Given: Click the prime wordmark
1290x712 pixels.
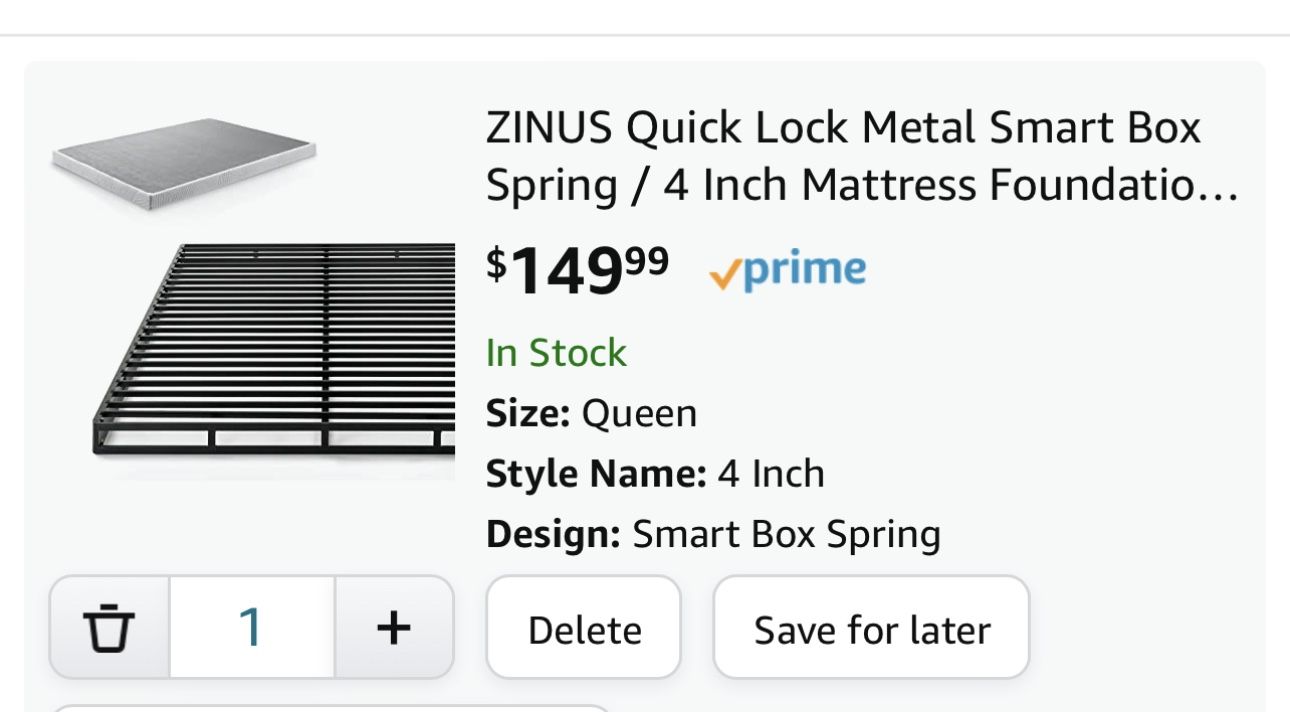Looking at the screenshot, I should (x=804, y=270).
